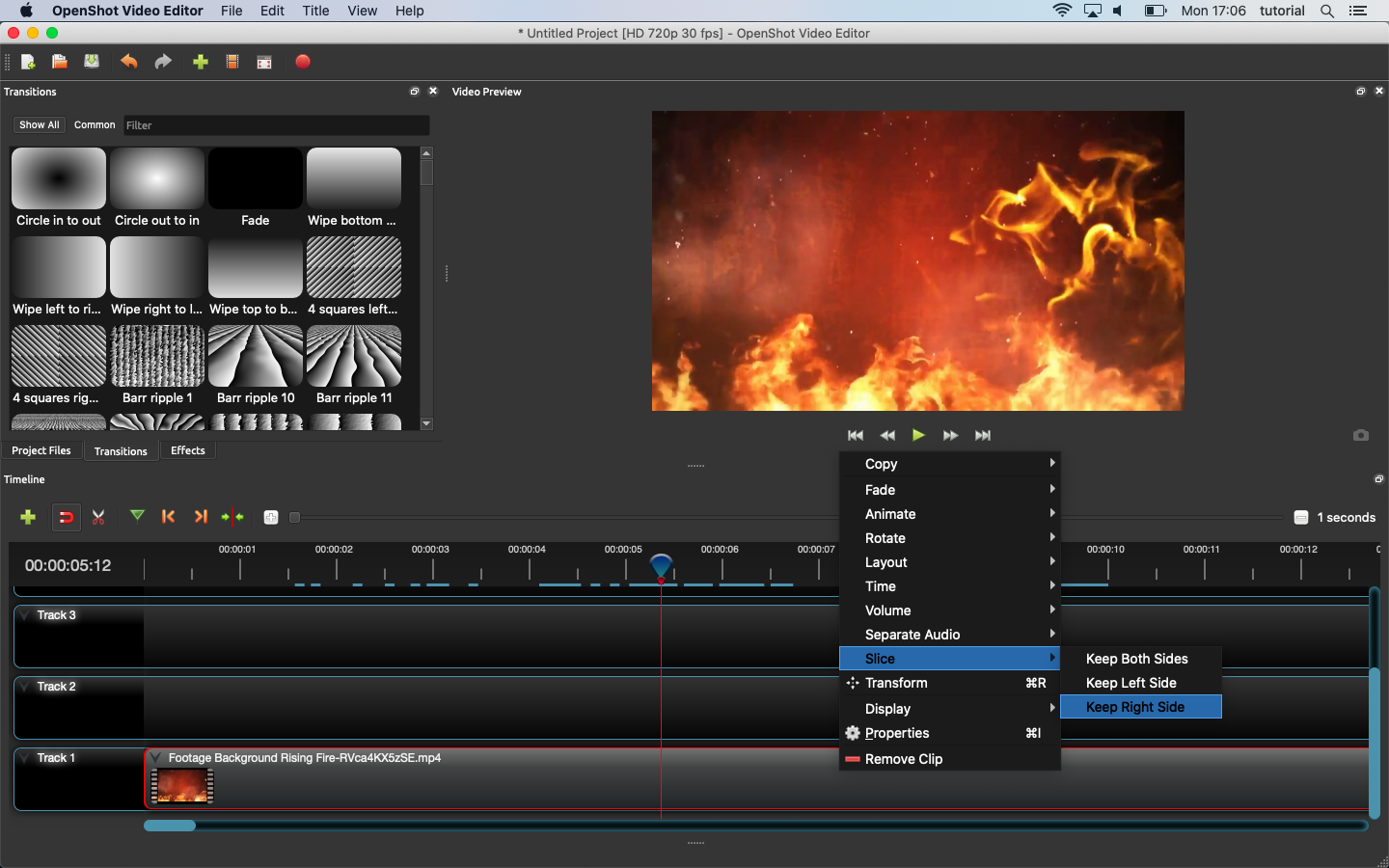Click the Add Marker green triangle icon
Image resolution: width=1389 pixels, height=868 pixels.
click(138, 516)
